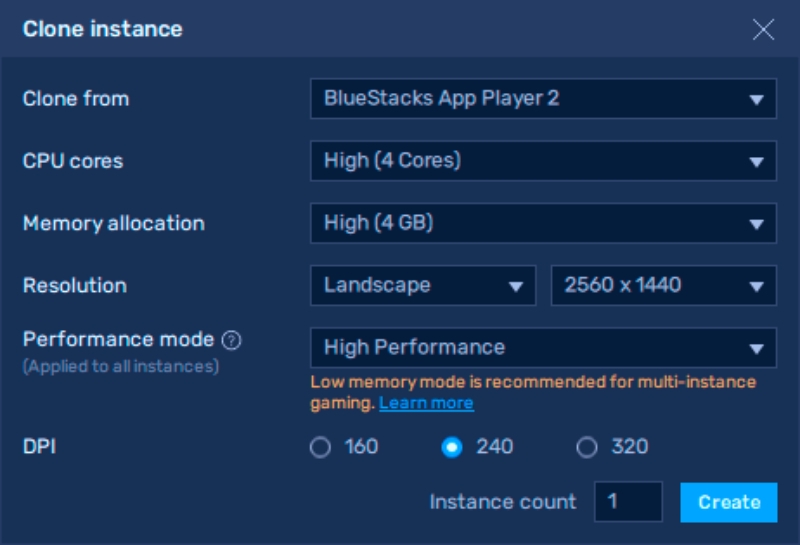Click the CPU cores label
Viewport: 800px width, 545px height.
click(x=73, y=161)
